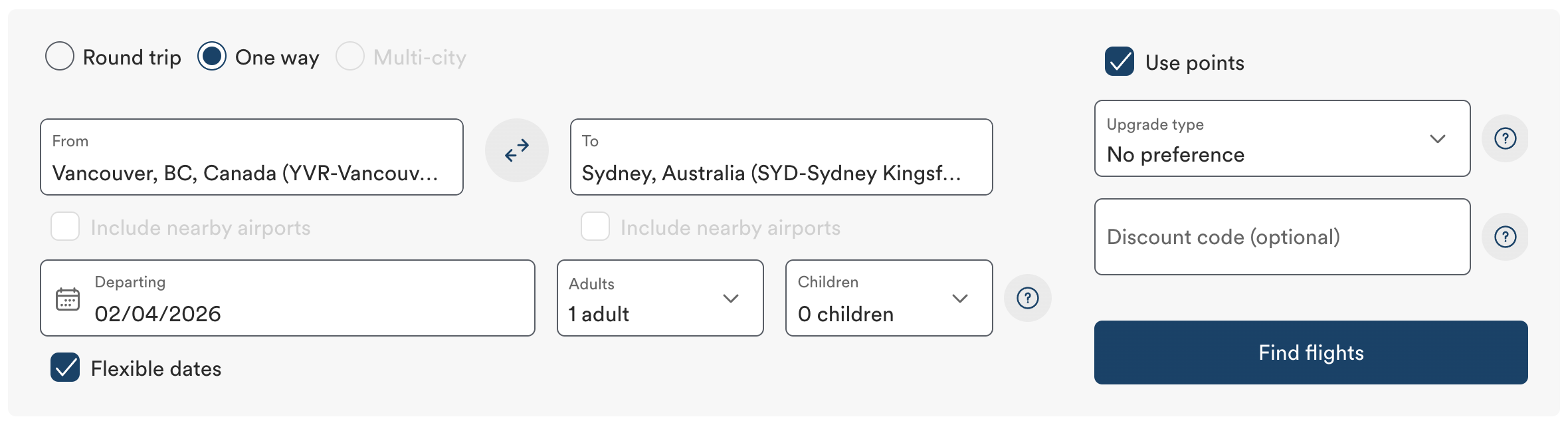Select the Round trip radio button
Screen dimensions: 1568x427
[x=60, y=57]
